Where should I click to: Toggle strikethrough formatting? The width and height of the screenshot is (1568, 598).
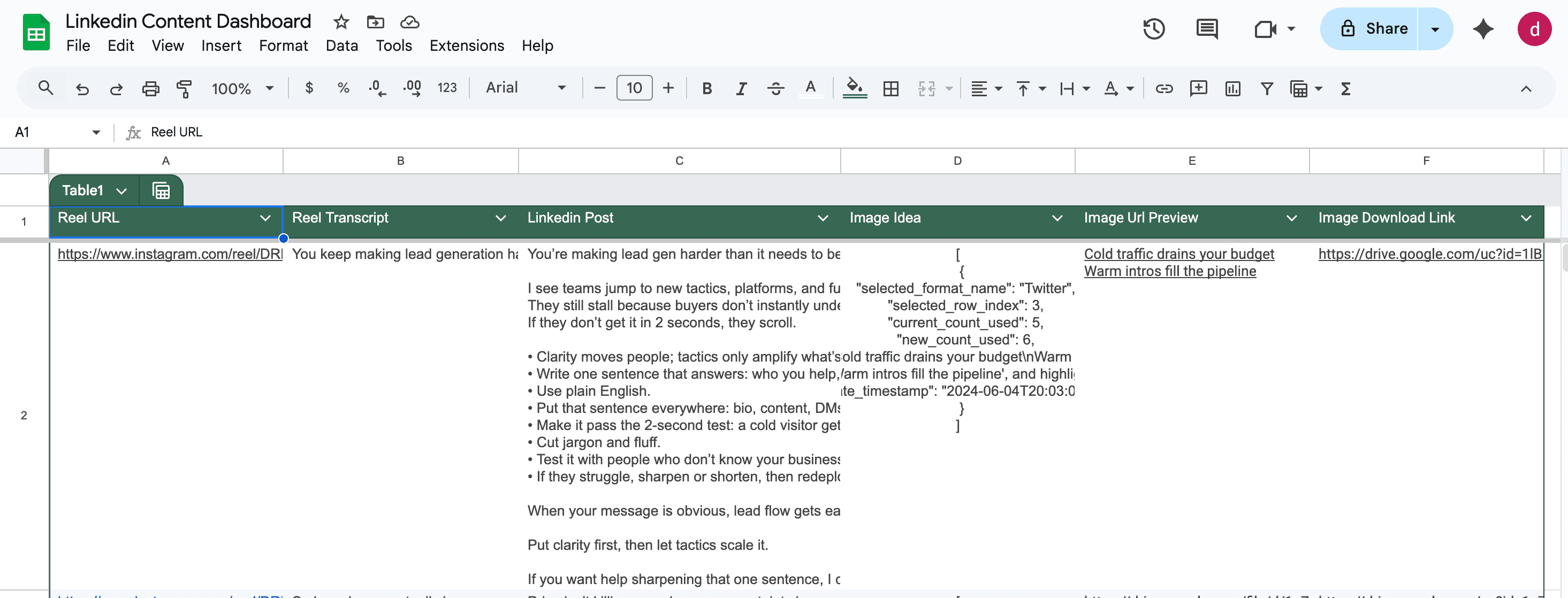(775, 89)
